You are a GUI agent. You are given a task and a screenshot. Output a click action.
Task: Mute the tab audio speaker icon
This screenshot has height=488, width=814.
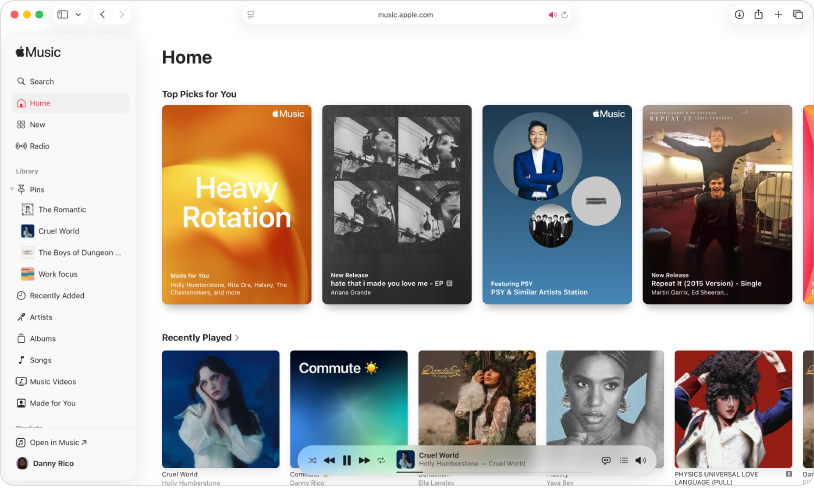[x=552, y=15]
